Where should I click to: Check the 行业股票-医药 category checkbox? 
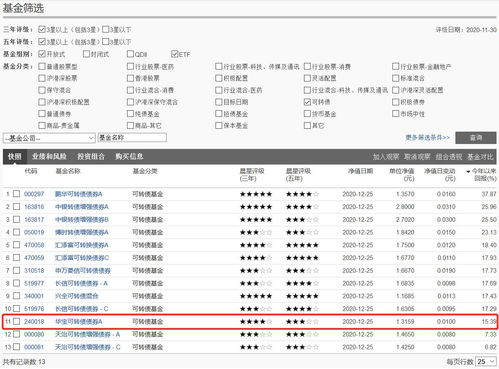tap(130, 66)
